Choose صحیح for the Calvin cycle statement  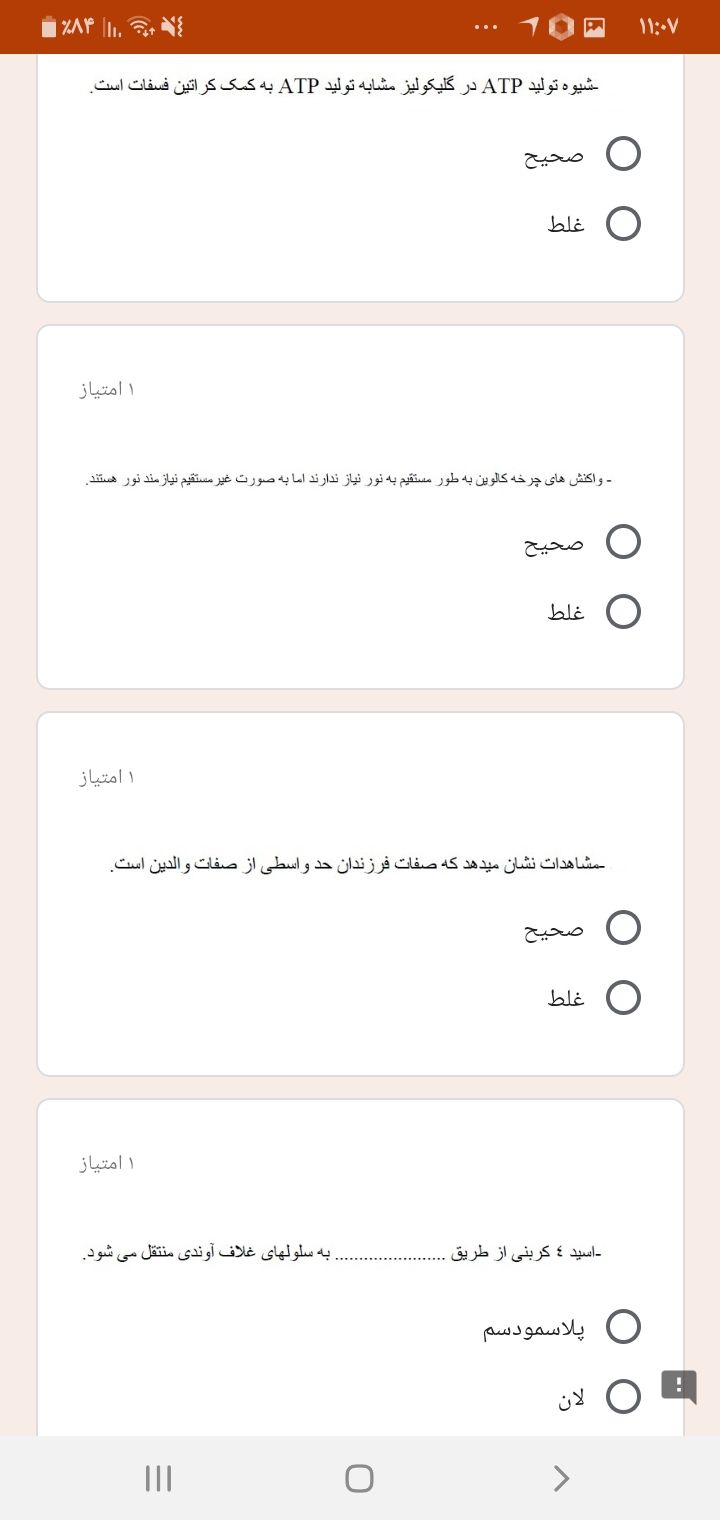pyautogui.click(x=624, y=542)
